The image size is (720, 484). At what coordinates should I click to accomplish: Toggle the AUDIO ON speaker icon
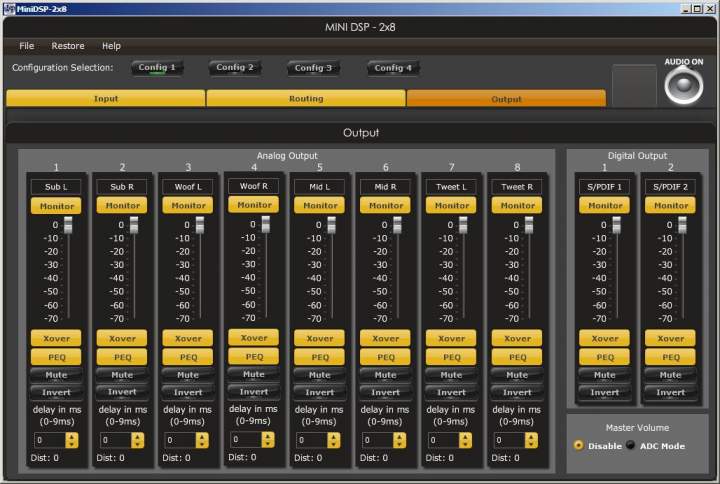(x=683, y=85)
